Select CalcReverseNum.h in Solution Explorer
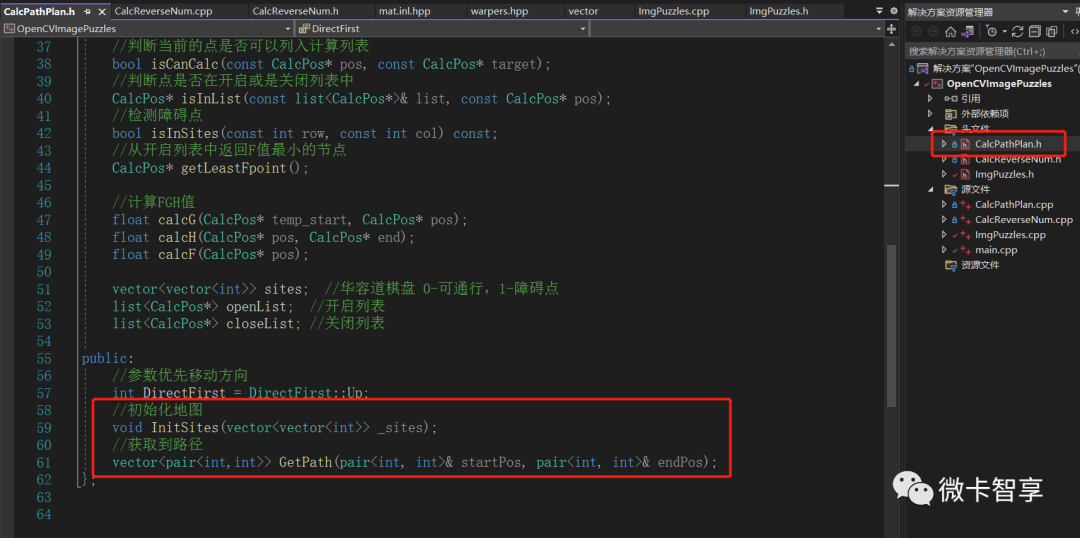The height and width of the screenshot is (538, 1080). click(x=1018, y=159)
